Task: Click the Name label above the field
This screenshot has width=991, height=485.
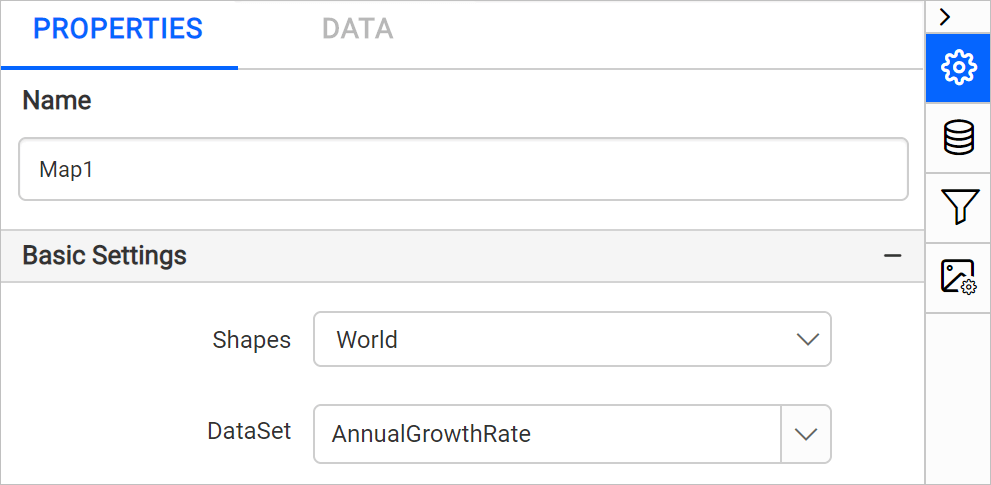Action: pos(57,101)
